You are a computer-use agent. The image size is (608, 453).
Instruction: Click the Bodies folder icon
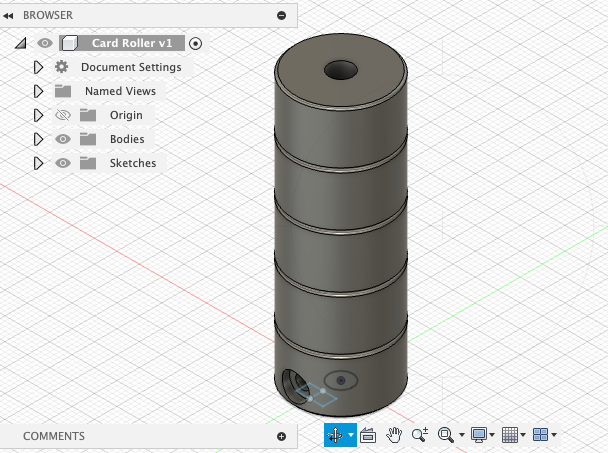click(88, 139)
